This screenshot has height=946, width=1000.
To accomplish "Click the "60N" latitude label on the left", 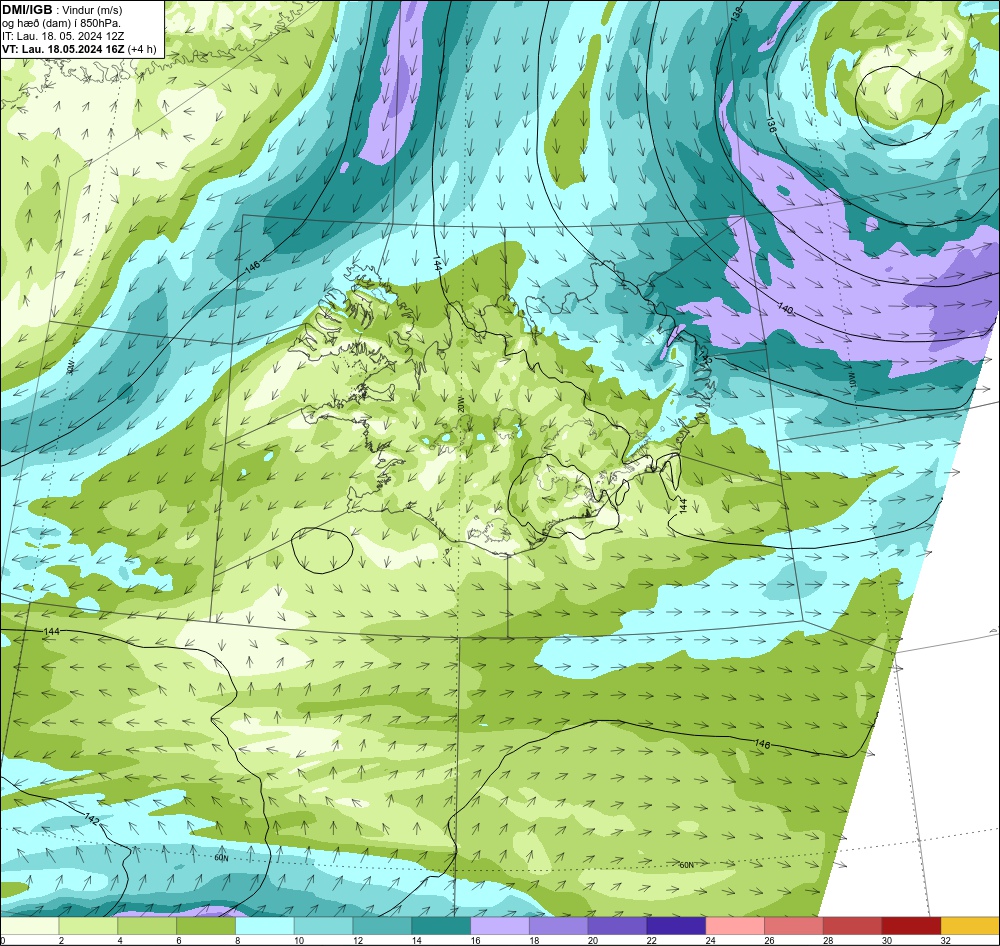I will pos(221,858).
